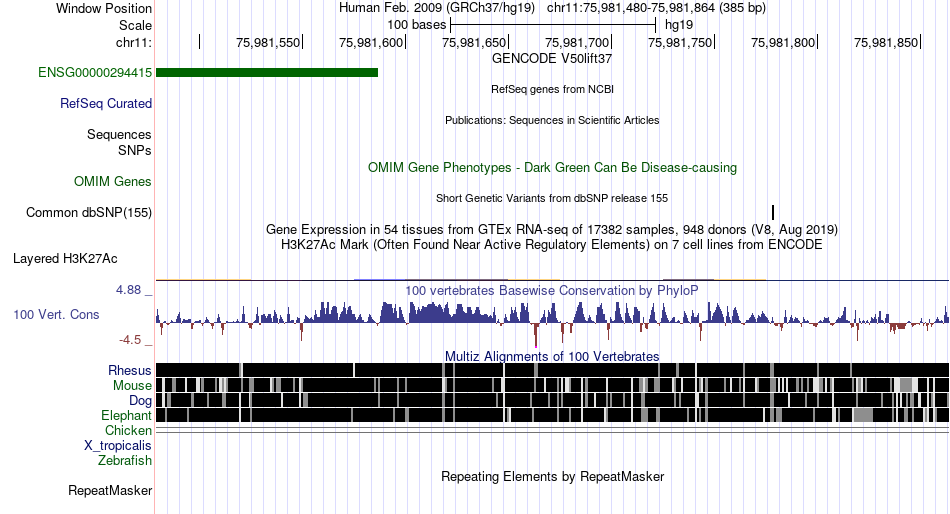Click the SNPs label in Publications track
Screen dimensions: 950x514
pyautogui.click(x=135, y=150)
